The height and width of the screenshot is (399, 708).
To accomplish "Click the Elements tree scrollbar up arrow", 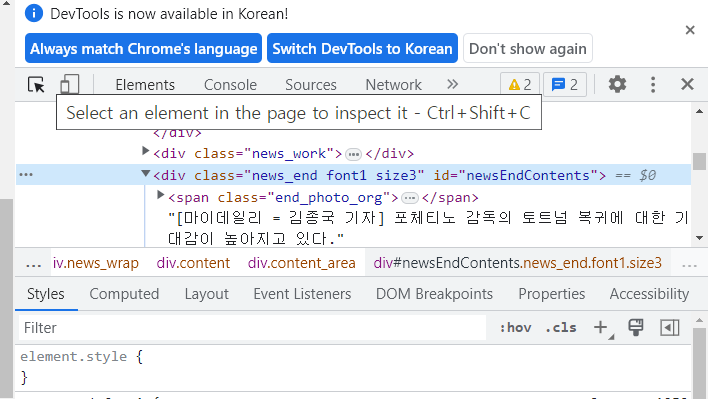I will click(699, 111).
